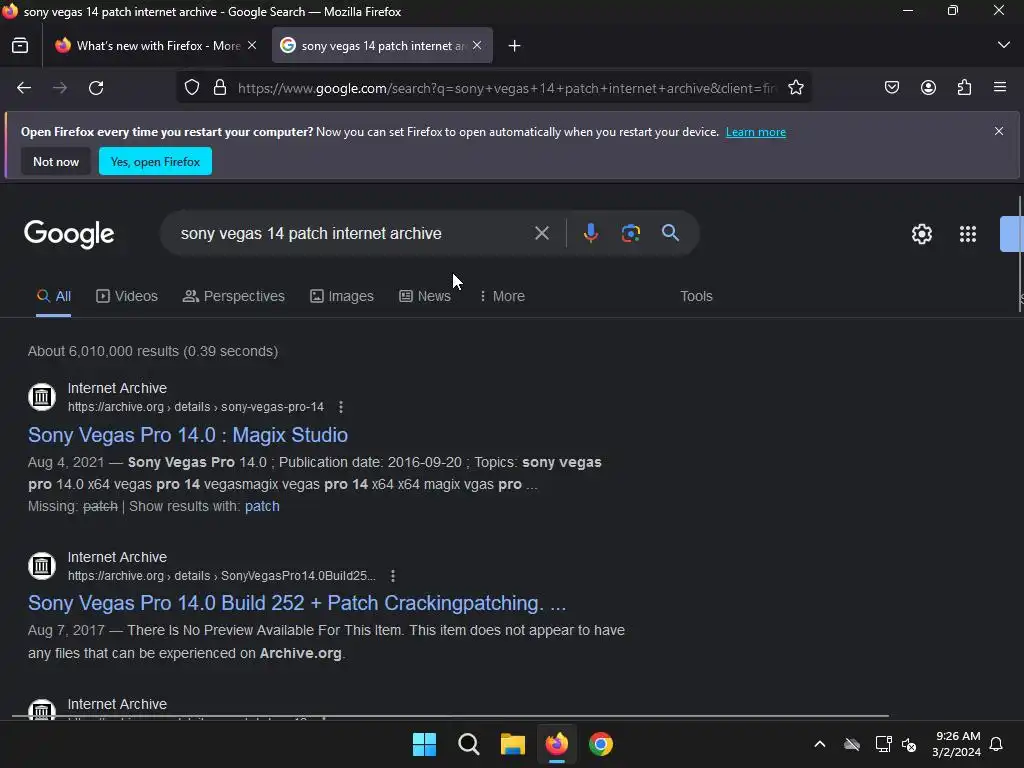The image size is (1024, 768).
Task: Launch File Explorer from the taskbar
Action: (513, 744)
